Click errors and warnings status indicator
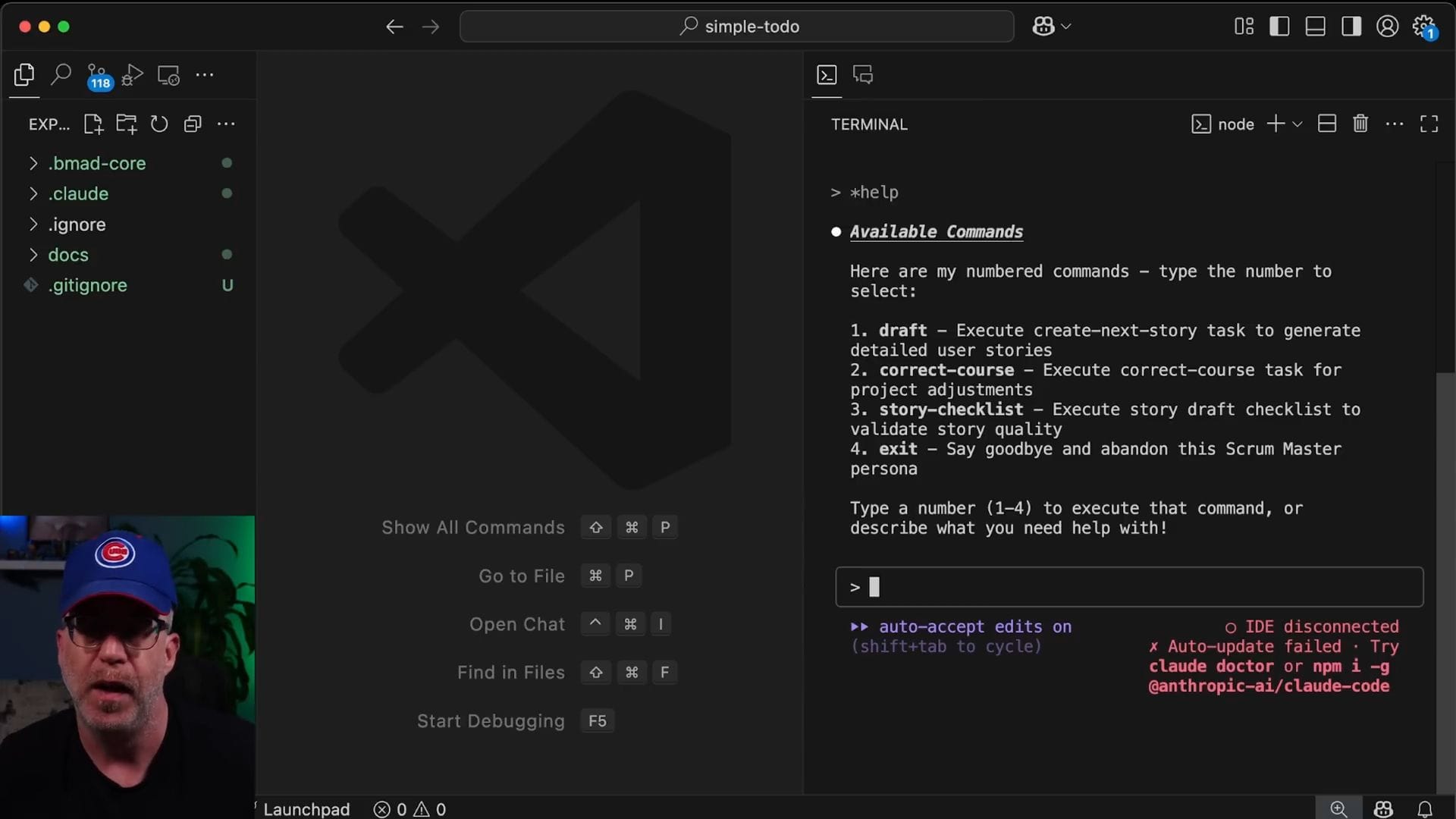The width and height of the screenshot is (1456, 819). click(x=409, y=809)
